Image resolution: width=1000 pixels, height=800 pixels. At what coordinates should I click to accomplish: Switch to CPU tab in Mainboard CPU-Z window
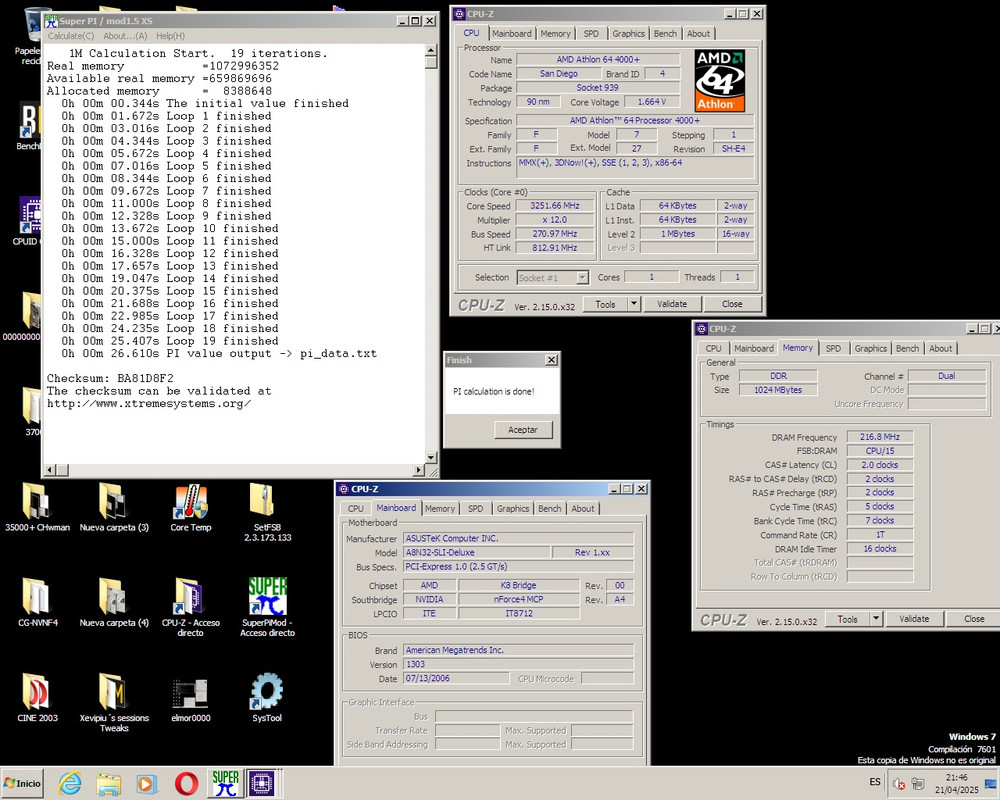click(356, 508)
